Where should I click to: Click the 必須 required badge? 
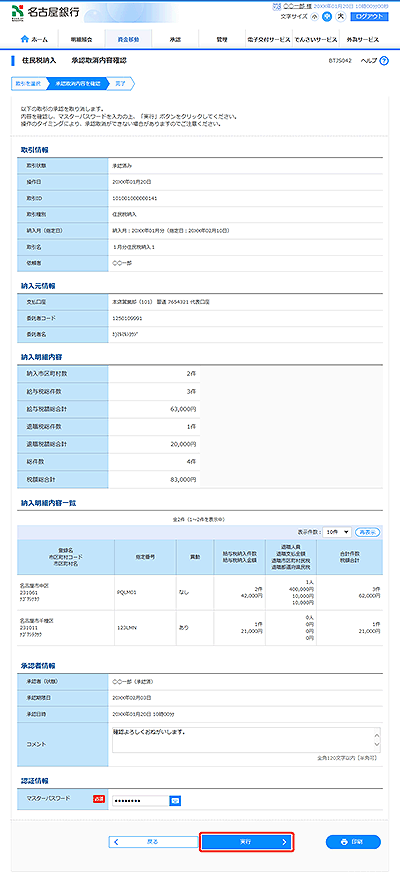[x=98, y=799]
